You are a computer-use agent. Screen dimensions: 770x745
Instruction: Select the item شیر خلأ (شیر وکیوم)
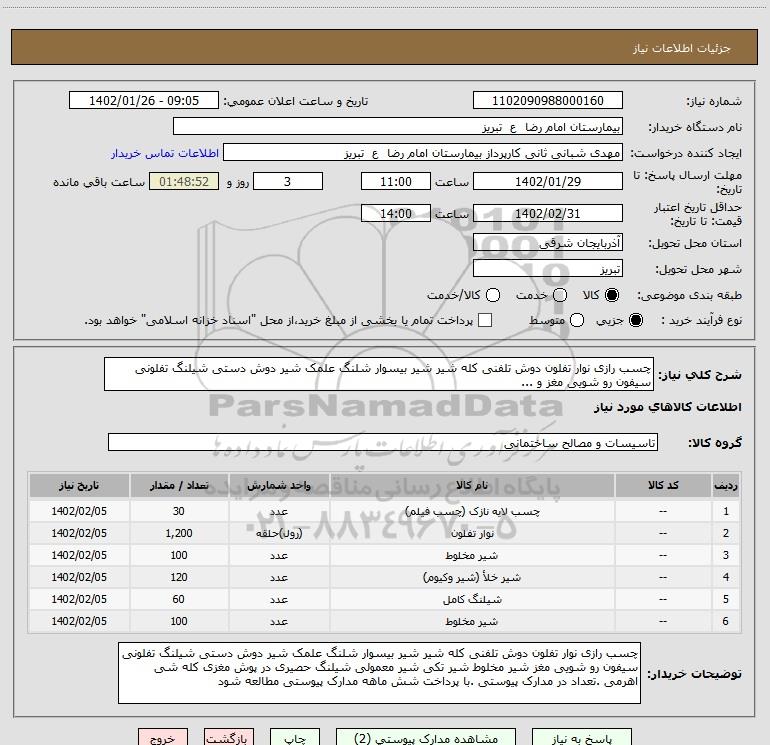coord(472,578)
